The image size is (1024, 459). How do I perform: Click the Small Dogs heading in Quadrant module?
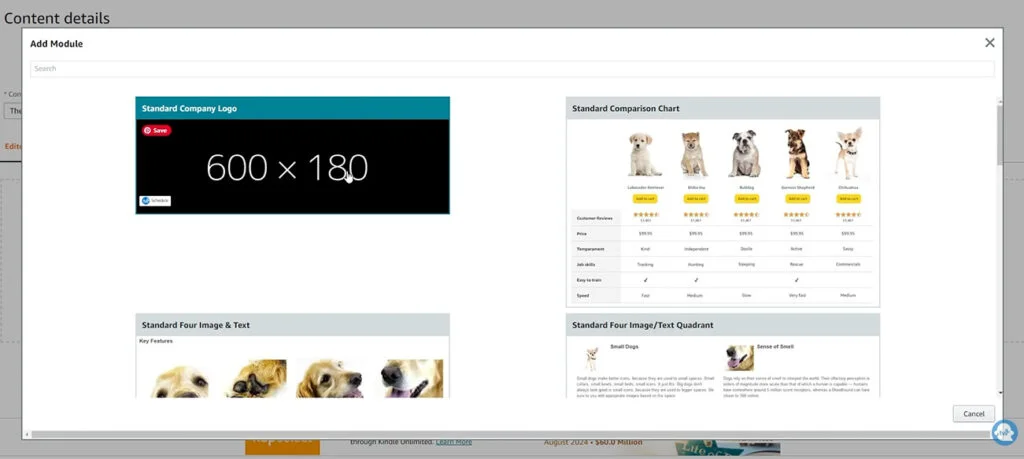(x=624, y=347)
